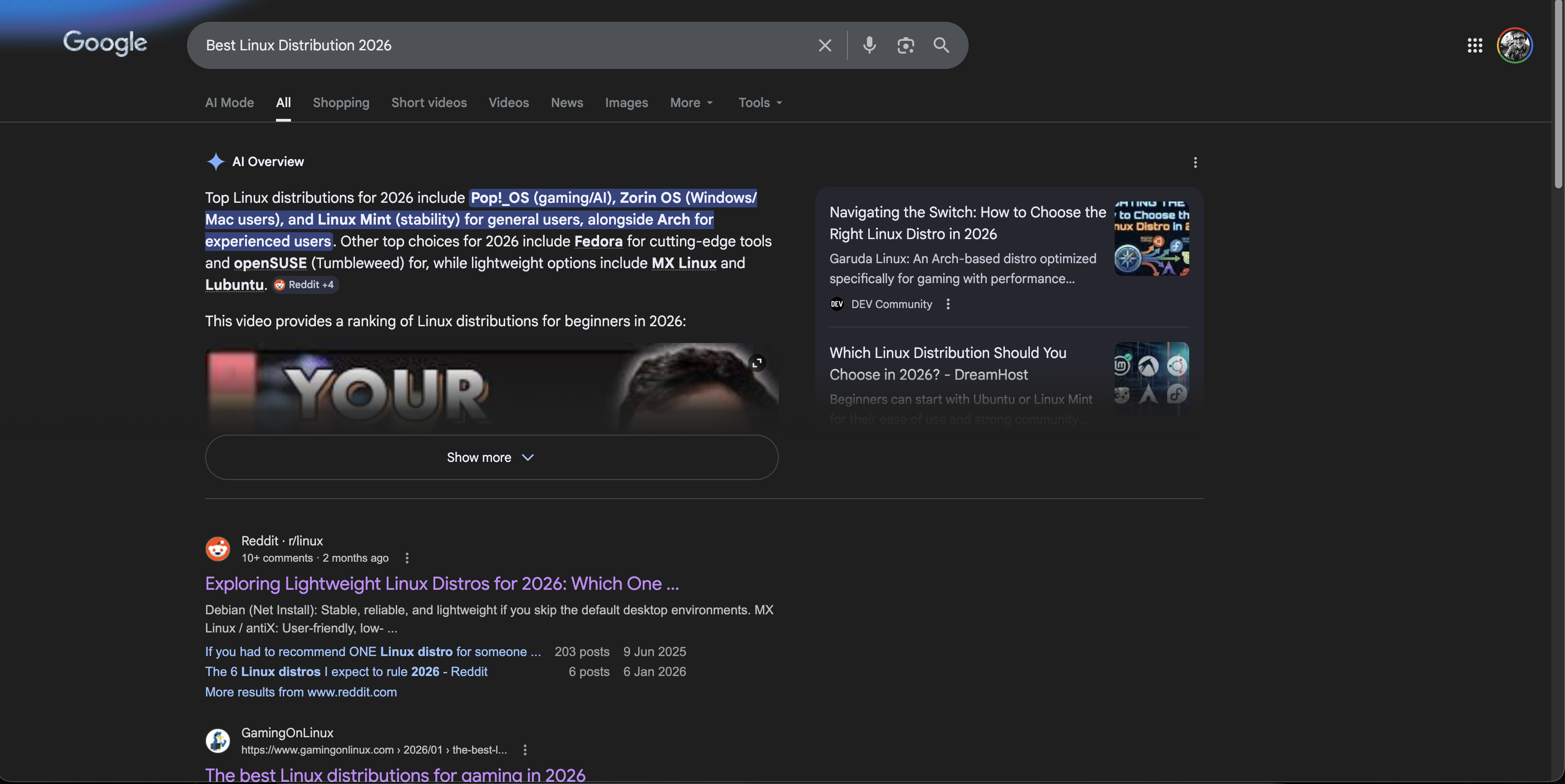Click the user profile avatar picture
Viewport: 1565px width, 784px height.
[1515, 45]
